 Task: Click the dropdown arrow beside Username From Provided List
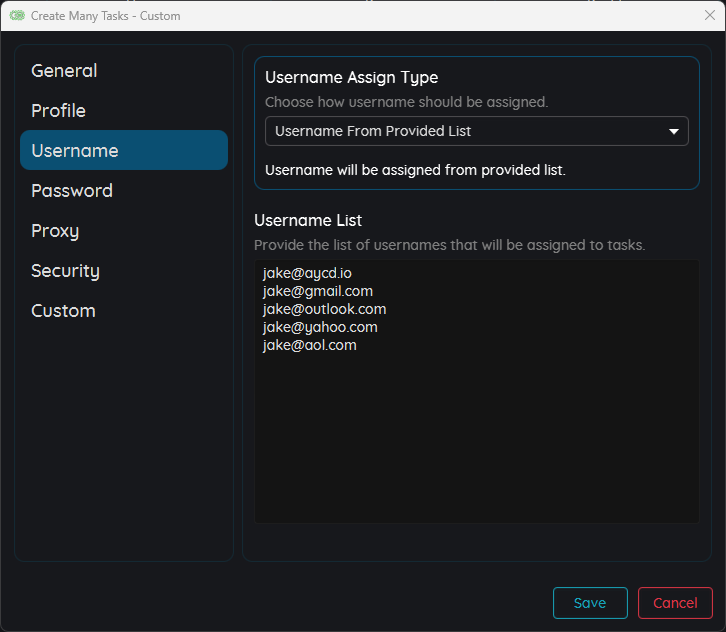tap(673, 131)
